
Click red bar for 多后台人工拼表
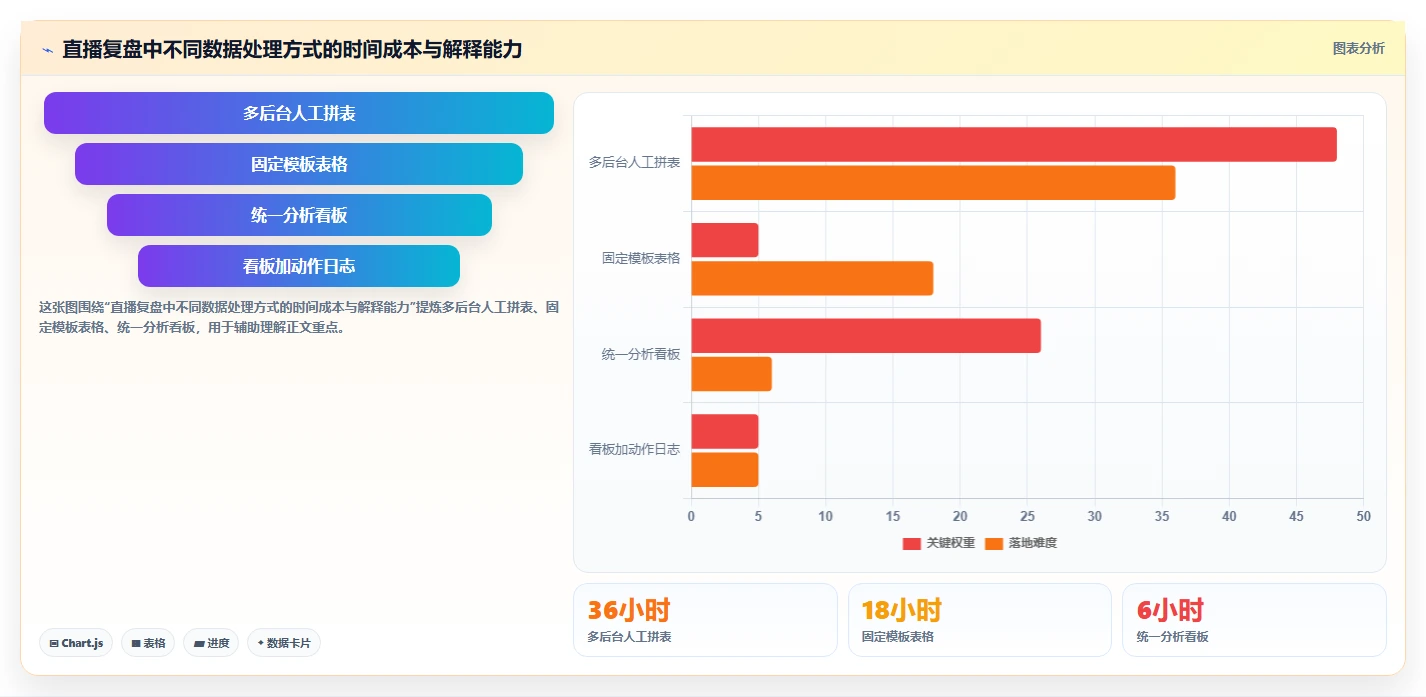pos(1014,145)
